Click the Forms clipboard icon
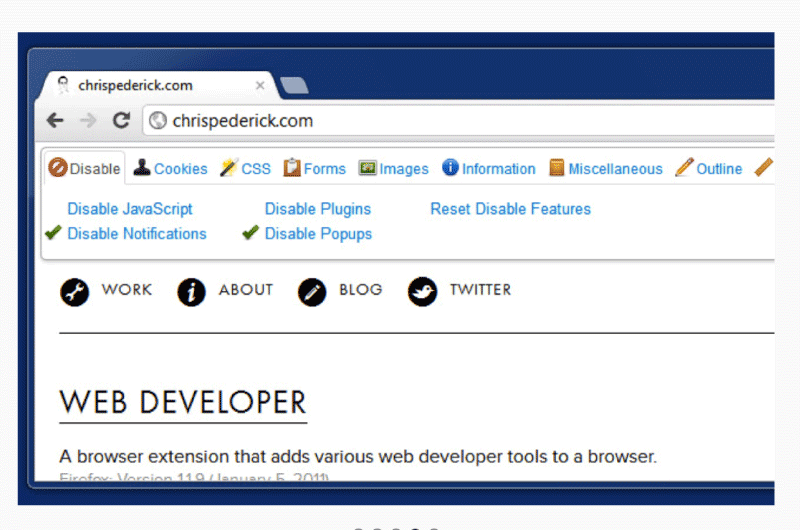Screen dimensions: 800x530 pyautogui.click(x=292, y=167)
